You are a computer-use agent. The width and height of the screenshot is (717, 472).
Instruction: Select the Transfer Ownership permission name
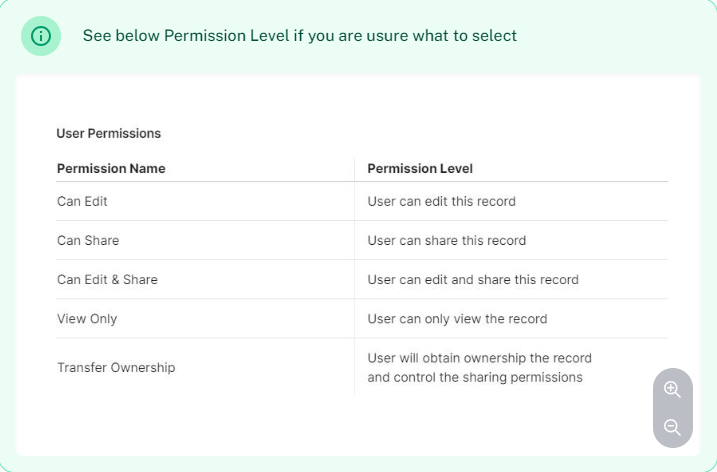point(116,367)
